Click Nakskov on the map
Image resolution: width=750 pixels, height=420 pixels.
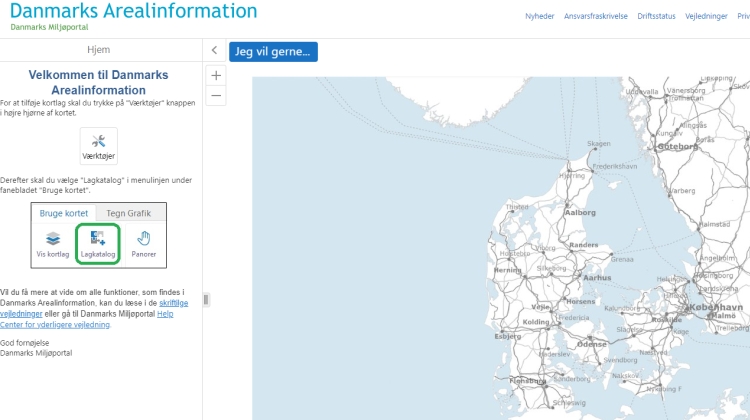click(x=625, y=376)
